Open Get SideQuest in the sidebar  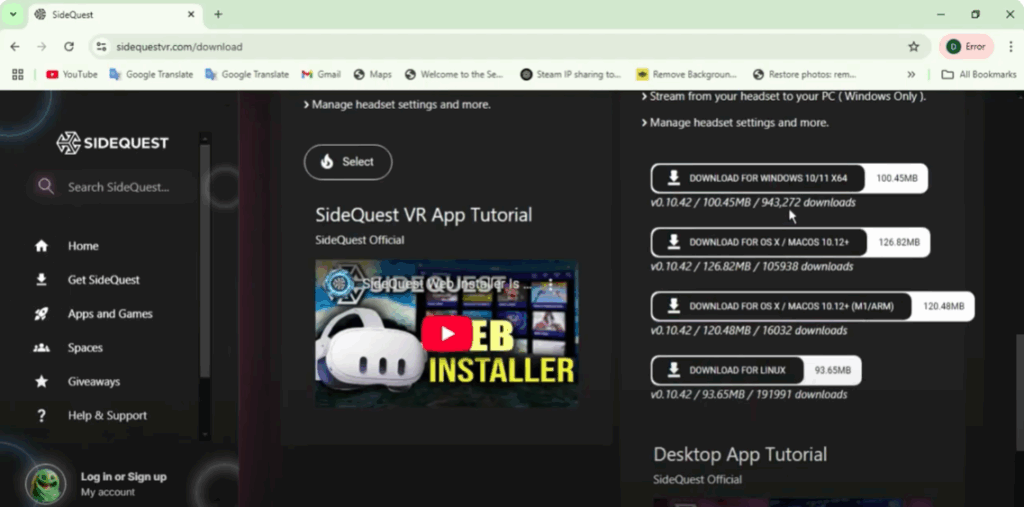(104, 280)
